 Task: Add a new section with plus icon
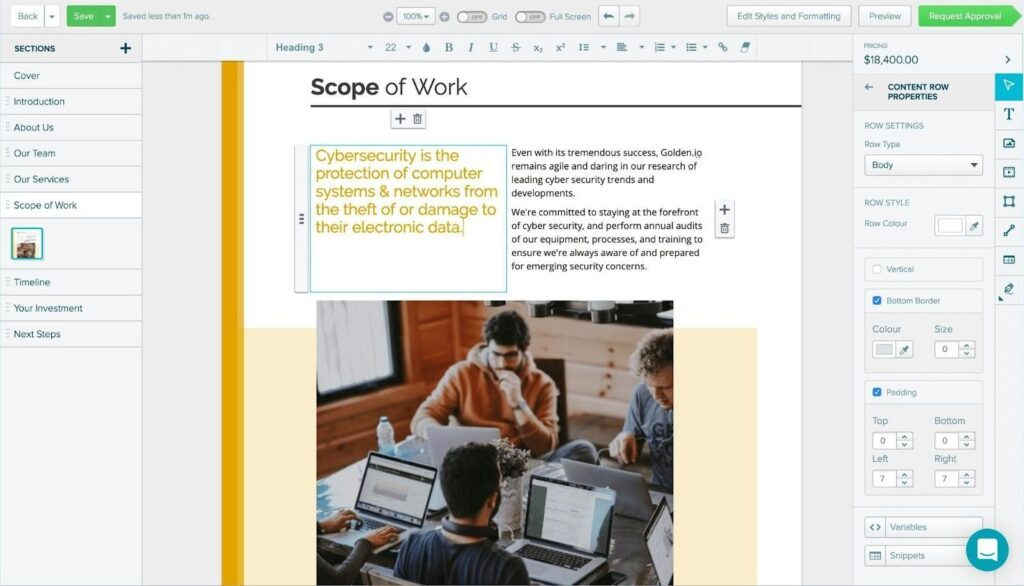125,48
